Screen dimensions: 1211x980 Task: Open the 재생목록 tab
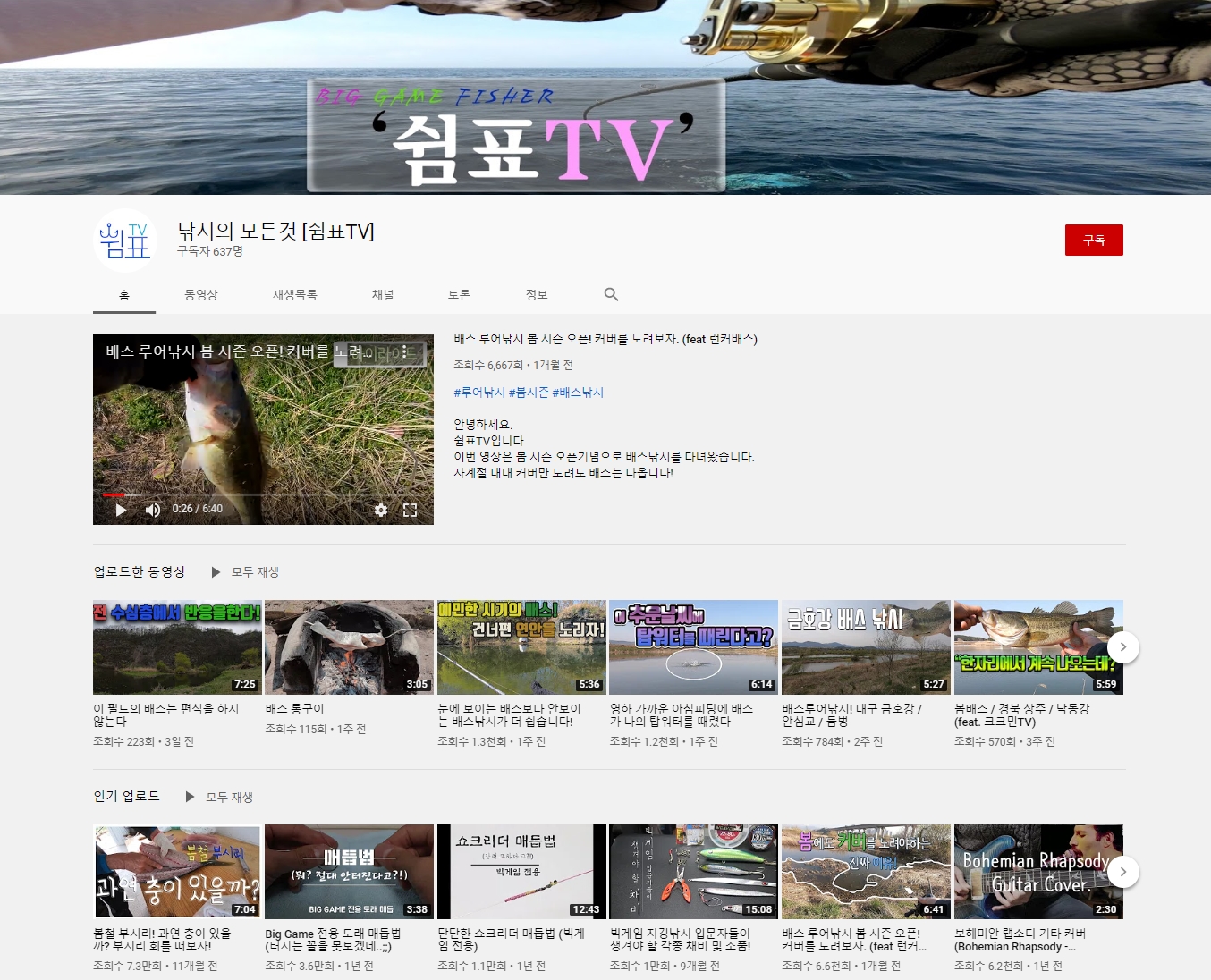pyautogui.click(x=294, y=295)
